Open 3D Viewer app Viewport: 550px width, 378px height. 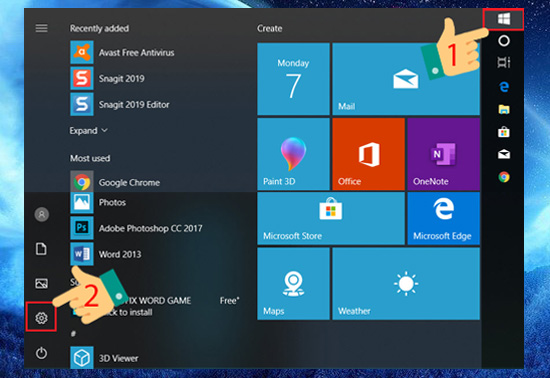pos(104,358)
